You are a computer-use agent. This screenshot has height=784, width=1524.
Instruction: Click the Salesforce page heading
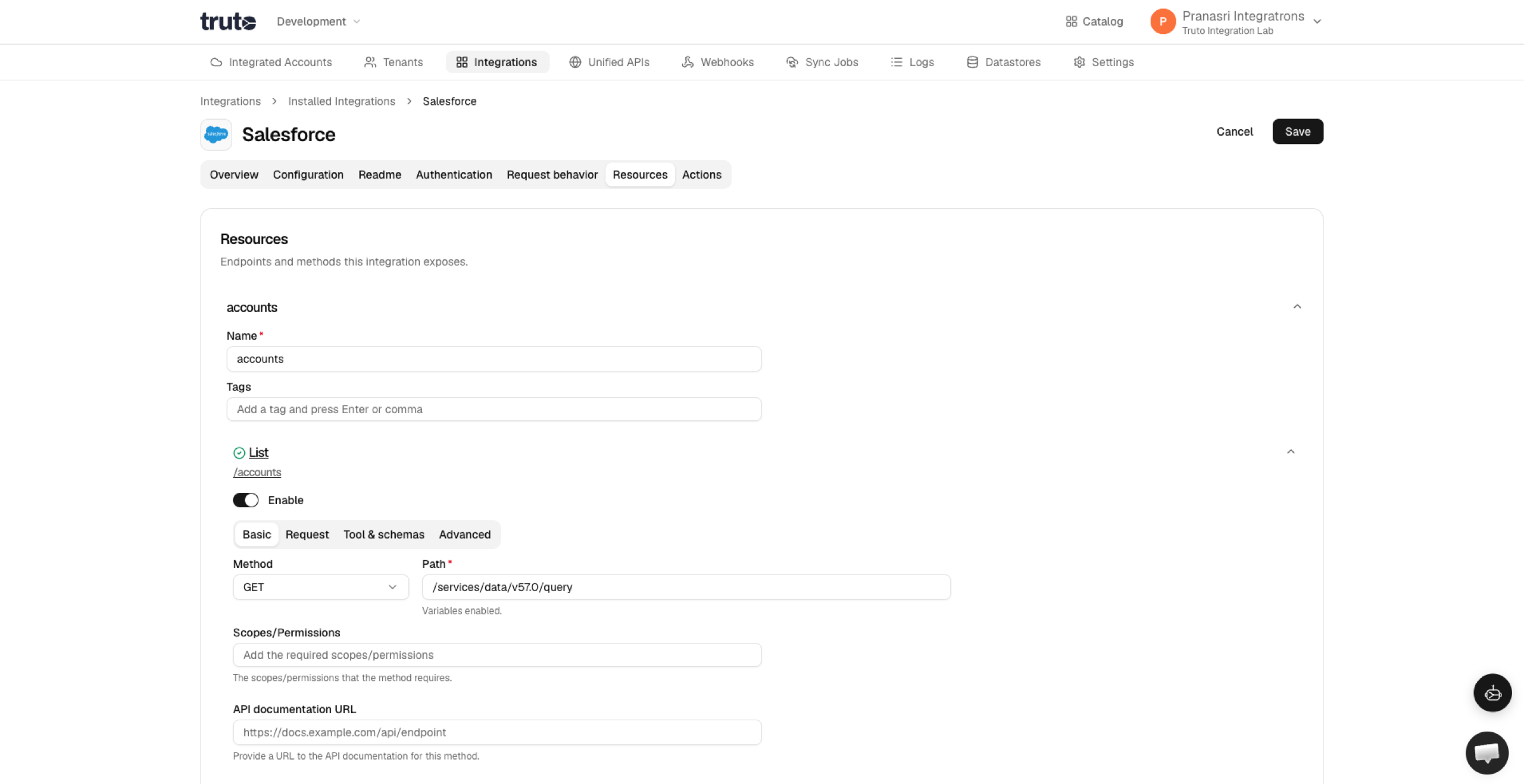point(289,135)
